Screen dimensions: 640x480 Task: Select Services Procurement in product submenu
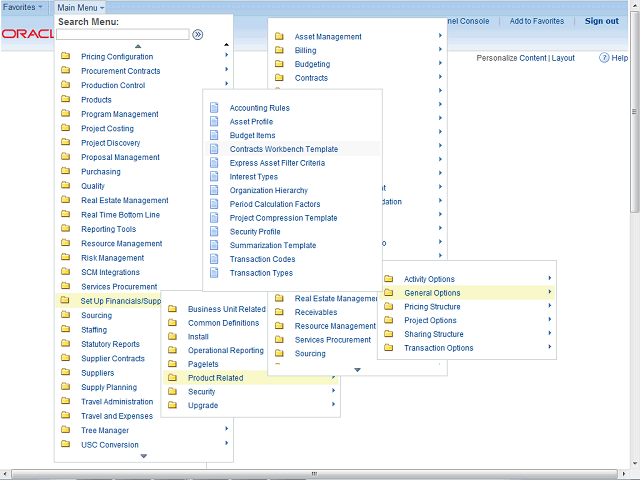[x=333, y=340]
